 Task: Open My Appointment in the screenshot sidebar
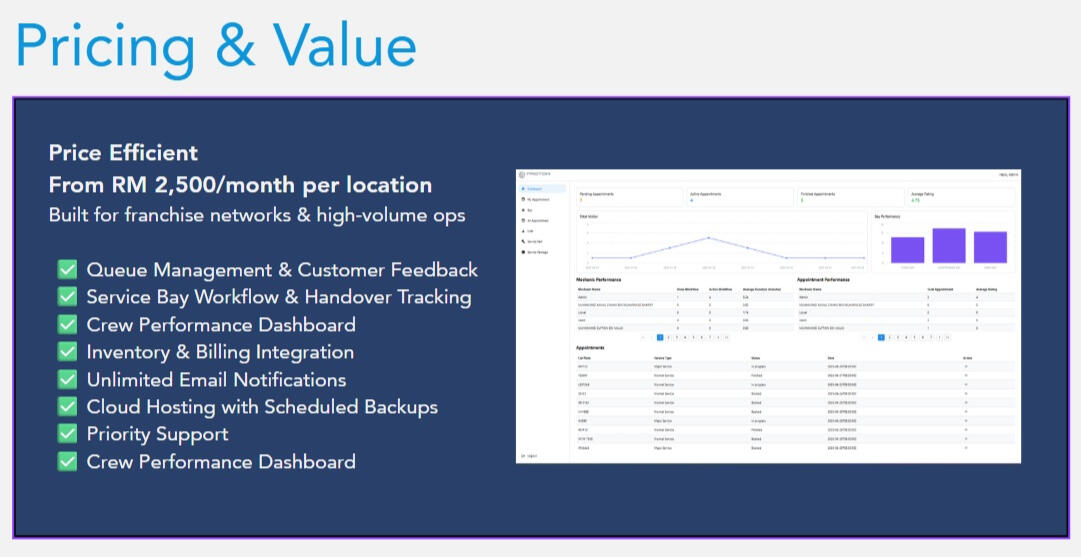537,199
